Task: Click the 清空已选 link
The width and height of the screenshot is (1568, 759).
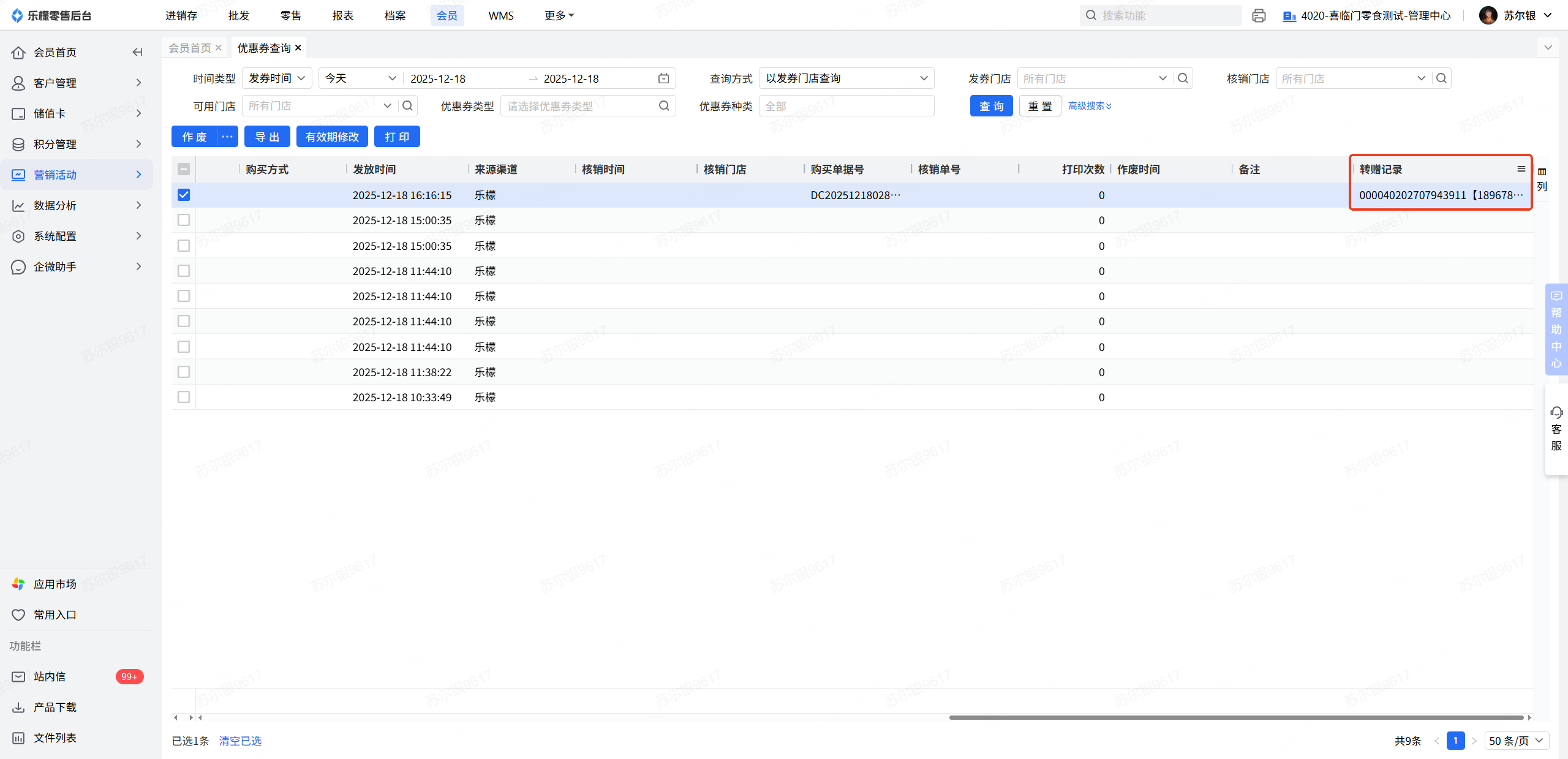Action: point(240,741)
